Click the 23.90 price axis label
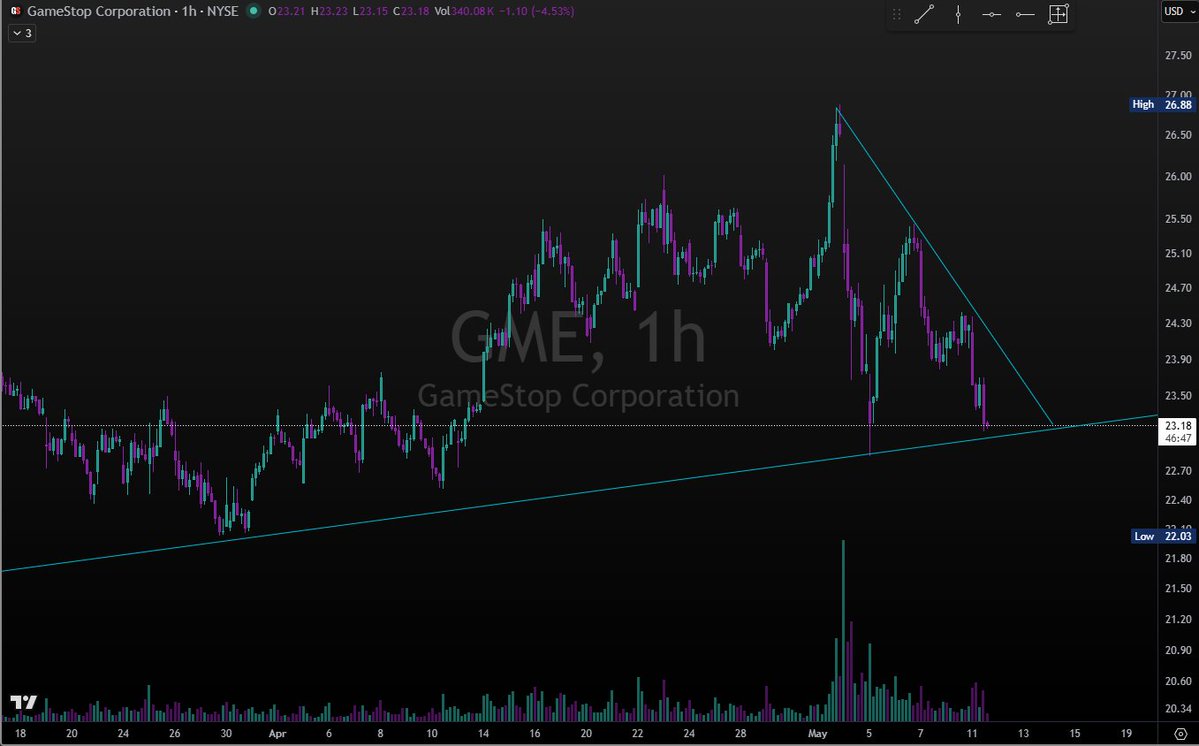Image resolution: width=1199 pixels, height=746 pixels. pos(1178,359)
